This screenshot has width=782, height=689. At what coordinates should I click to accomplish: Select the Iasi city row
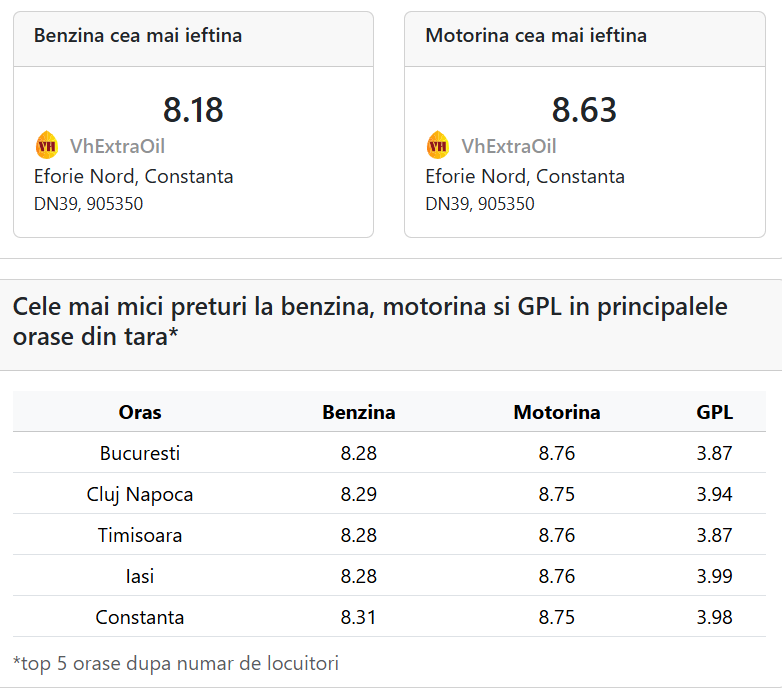pos(140,576)
